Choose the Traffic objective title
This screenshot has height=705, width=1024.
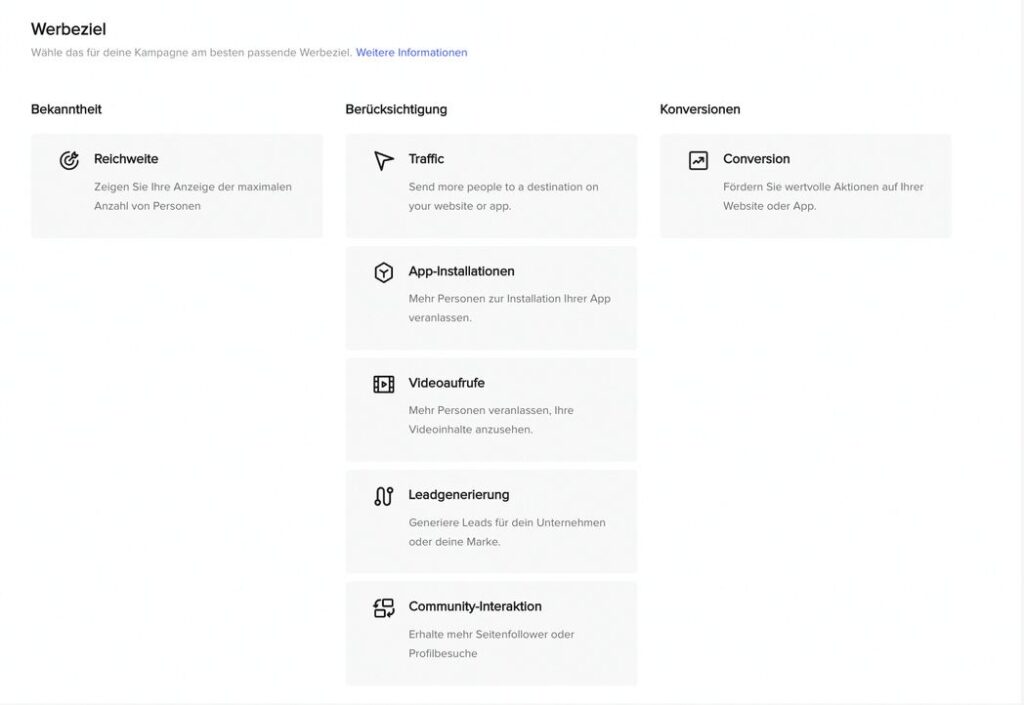click(426, 159)
